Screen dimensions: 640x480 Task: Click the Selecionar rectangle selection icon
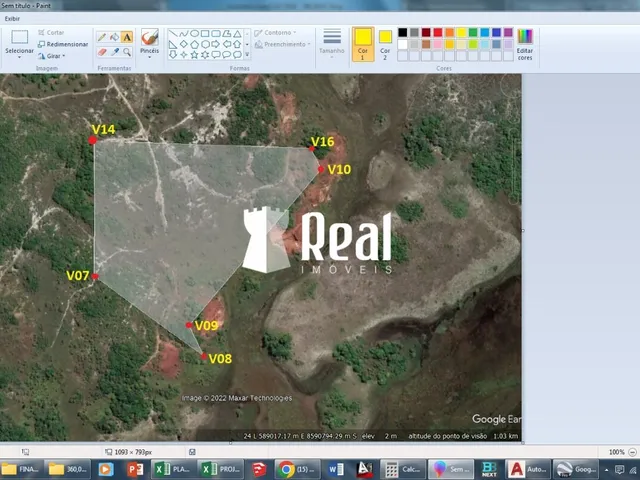point(19,37)
